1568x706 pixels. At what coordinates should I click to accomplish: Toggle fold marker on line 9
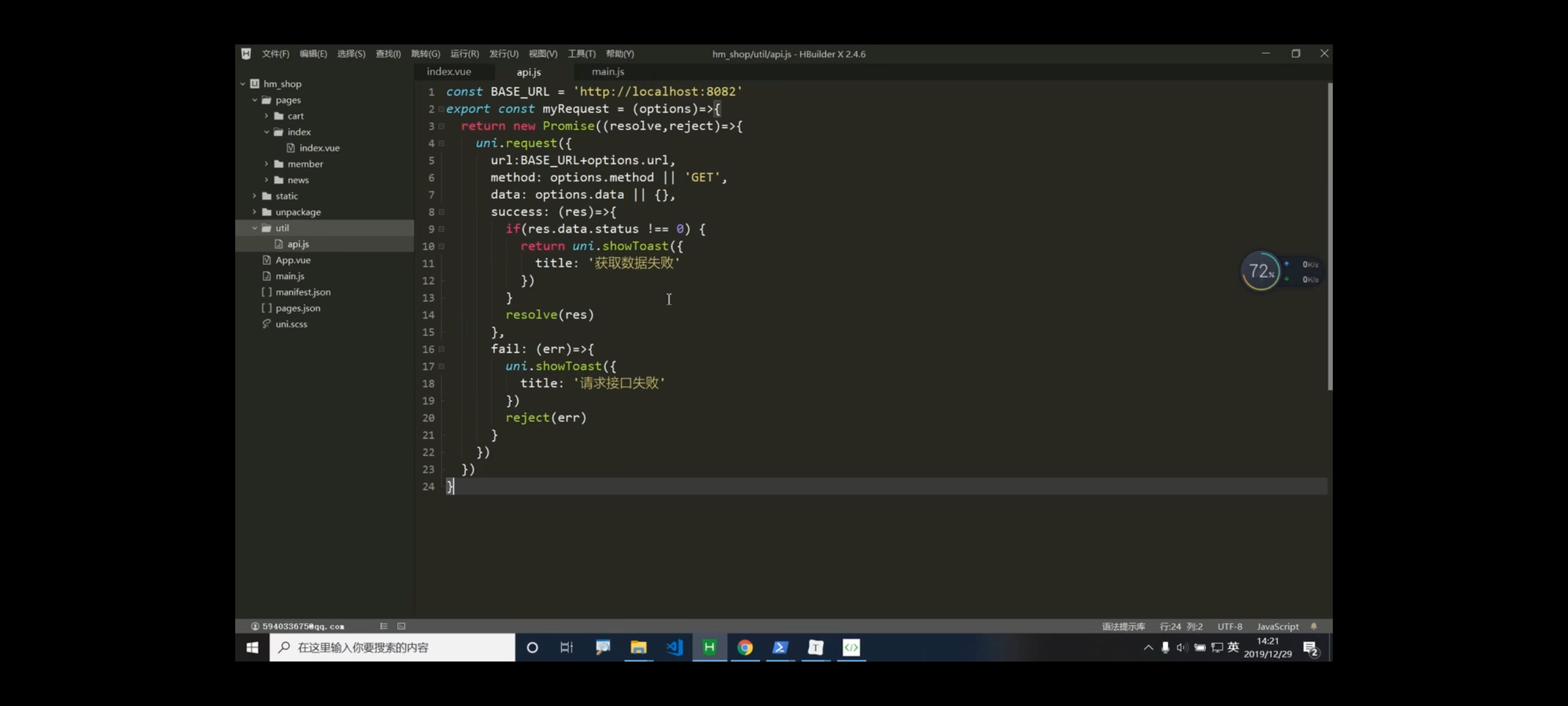(x=442, y=229)
